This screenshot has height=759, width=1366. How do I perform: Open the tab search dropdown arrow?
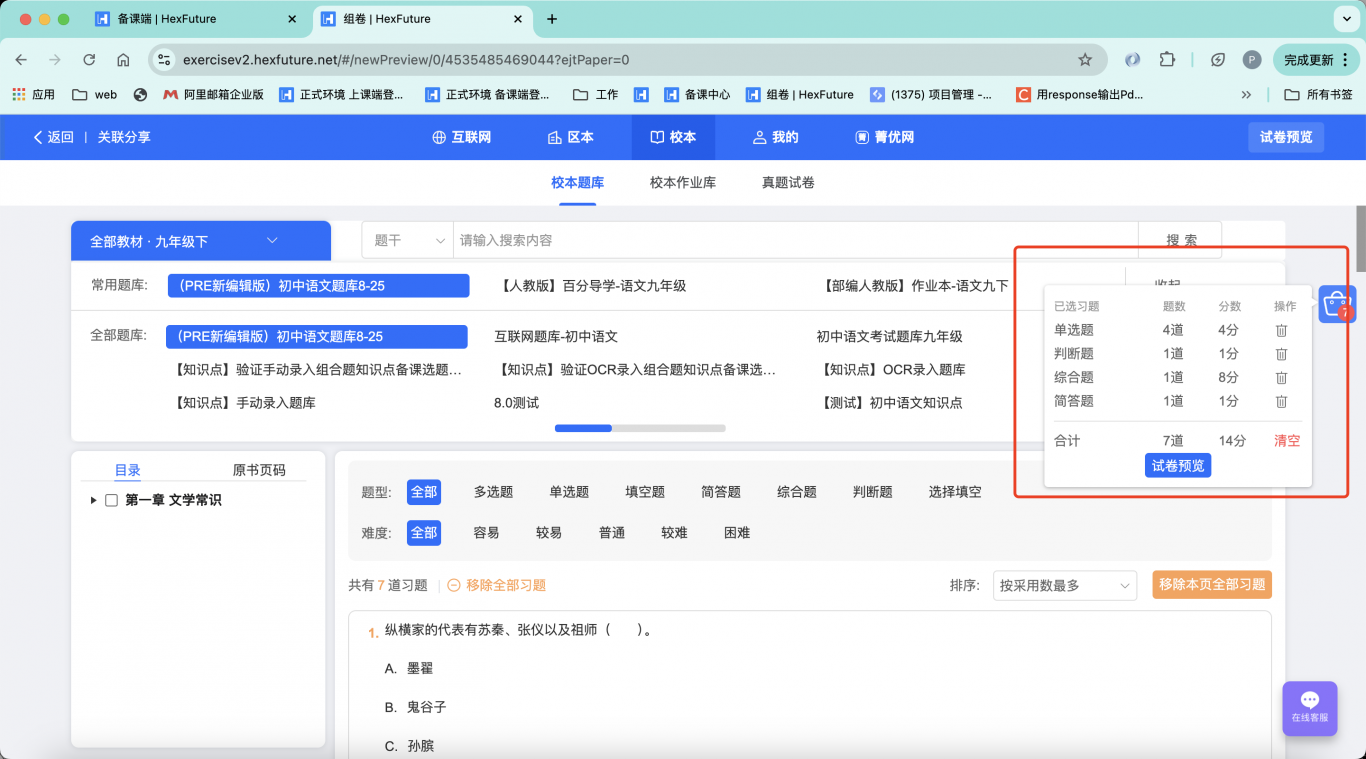1346,19
